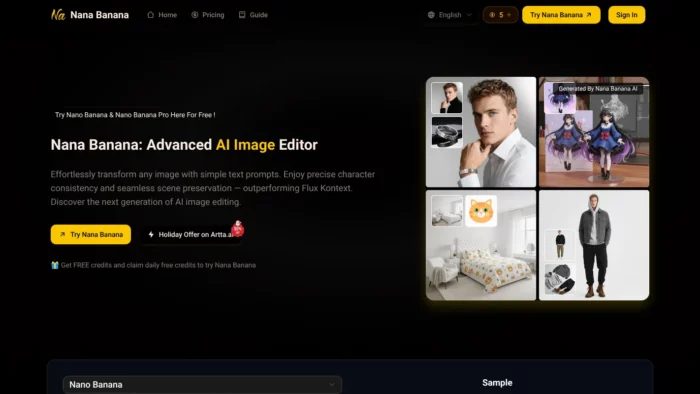Image resolution: width=700 pixels, height=394 pixels.
Task: Click the gift icon near FREE credits
Action: pyautogui.click(x=54, y=265)
